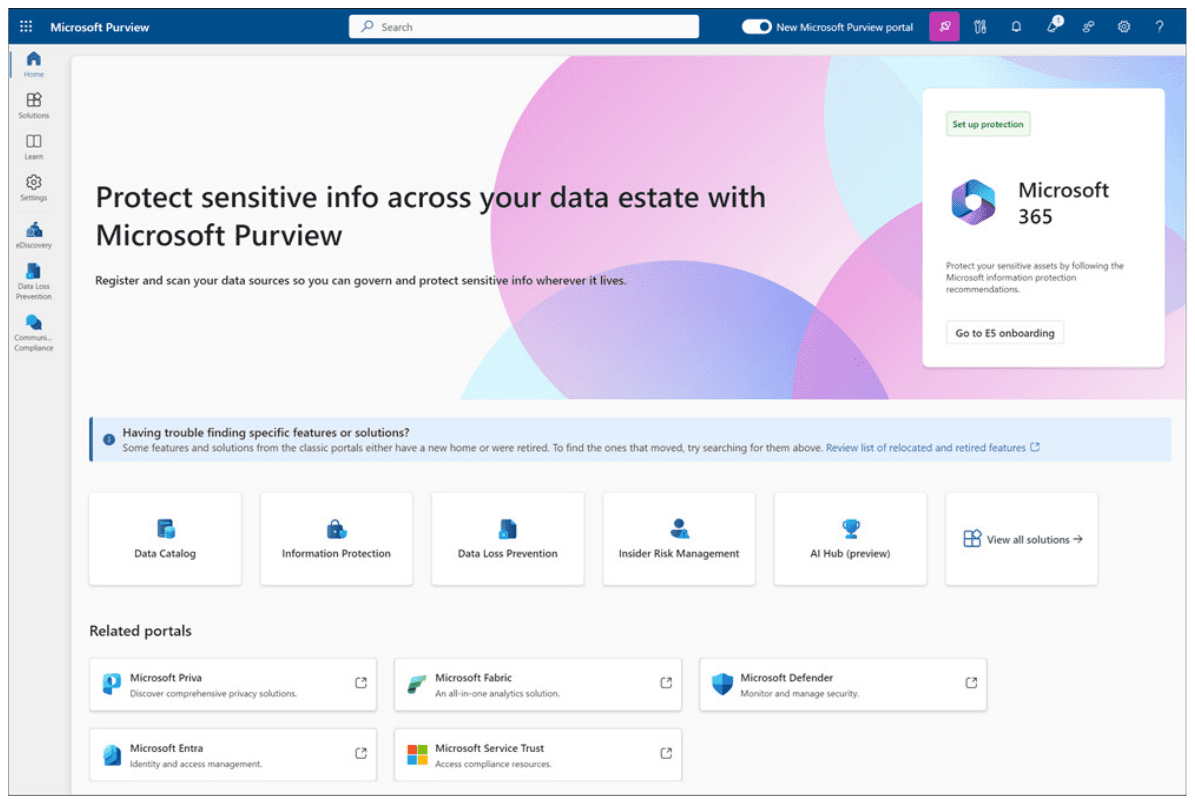Image resolution: width=1195 pixels, height=804 pixels.
Task: Click external link icon on Microsoft Entra
Action: coord(361,753)
